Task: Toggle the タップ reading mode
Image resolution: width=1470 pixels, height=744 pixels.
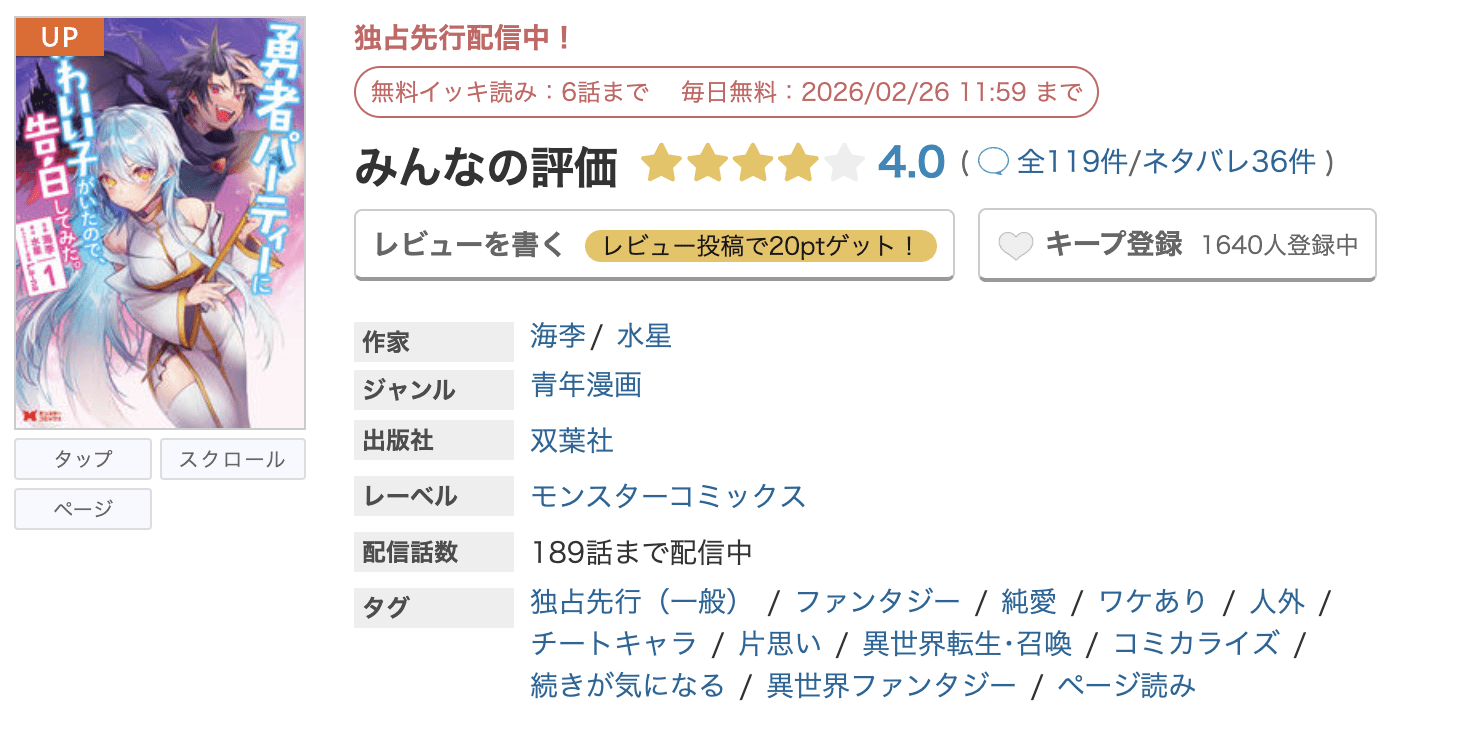Action: click(82, 459)
